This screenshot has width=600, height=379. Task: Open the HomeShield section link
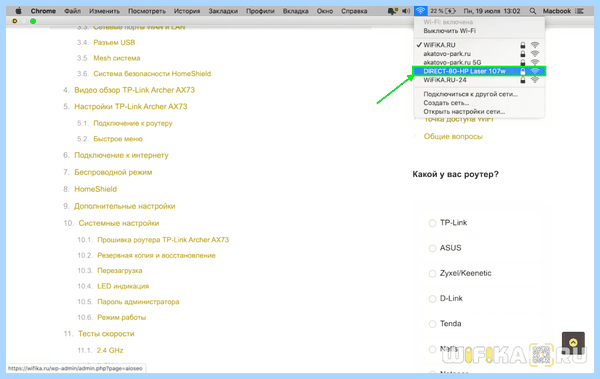tap(95, 189)
